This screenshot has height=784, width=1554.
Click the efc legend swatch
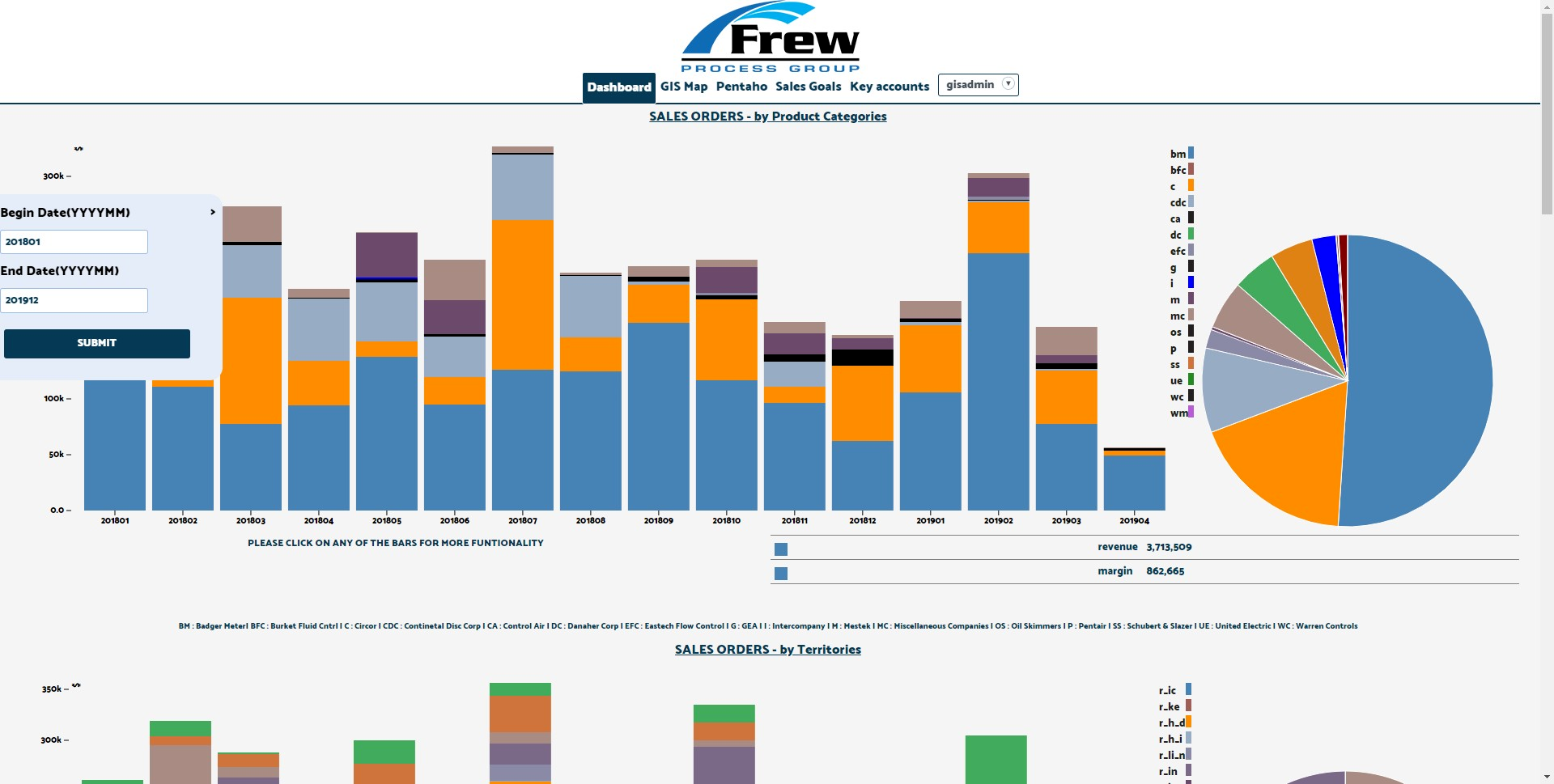pyautogui.click(x=1191, y=250)
